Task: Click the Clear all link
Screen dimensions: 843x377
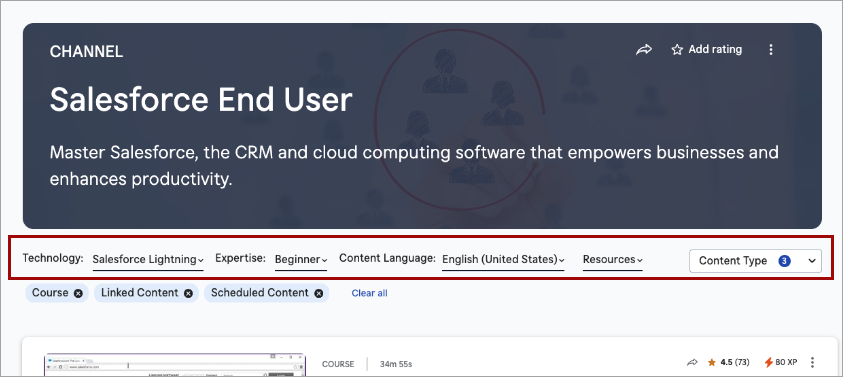Action: tap(369, 293)
